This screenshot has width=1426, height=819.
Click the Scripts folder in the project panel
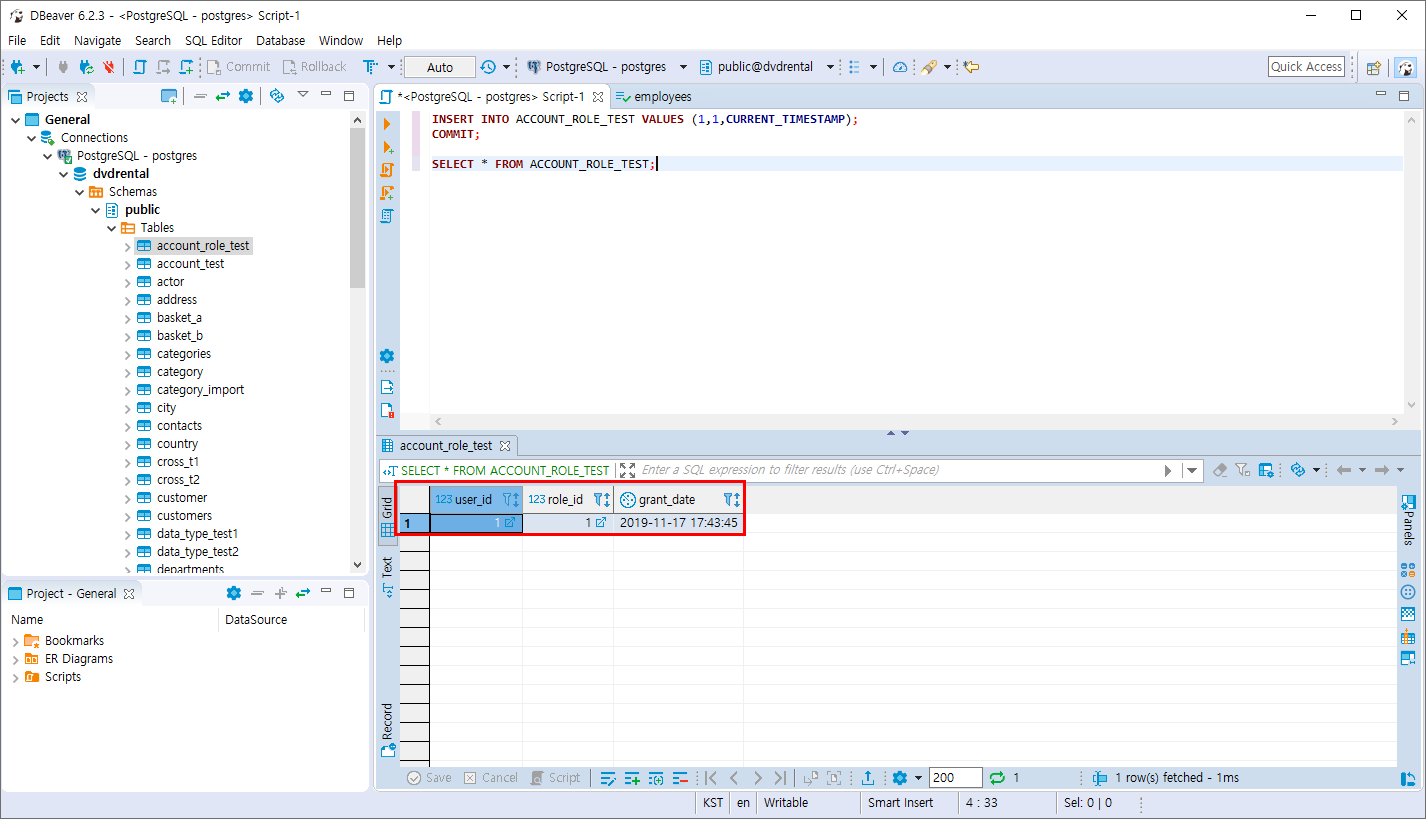click(x=62, y=677)
